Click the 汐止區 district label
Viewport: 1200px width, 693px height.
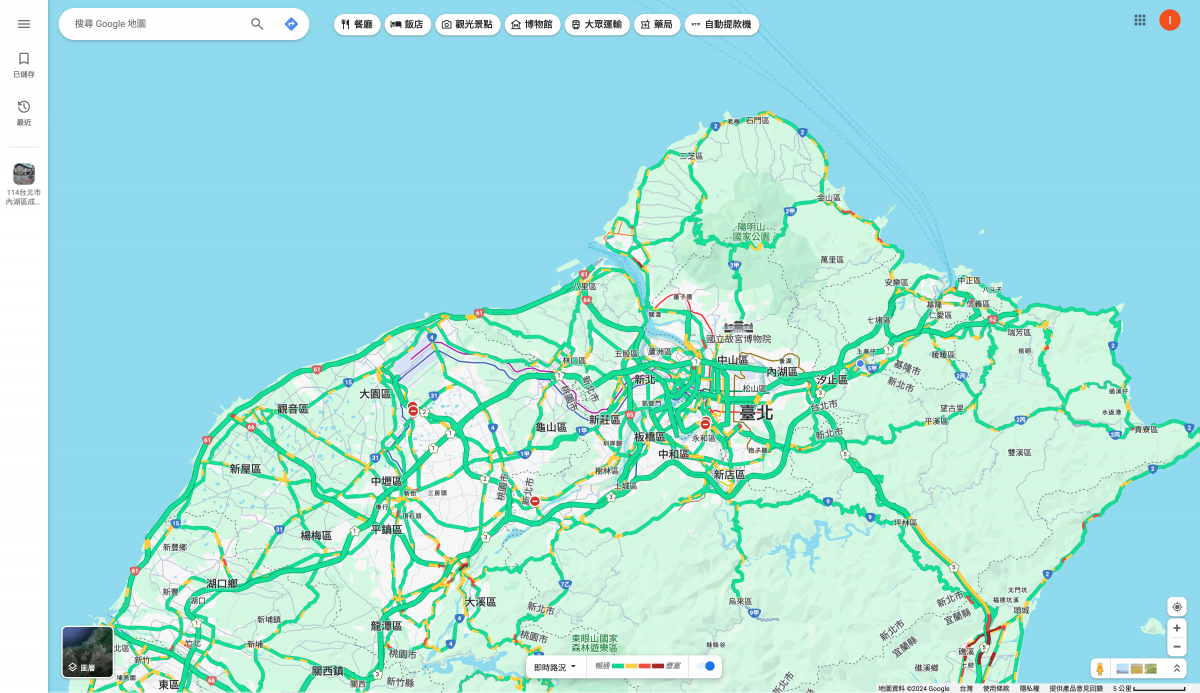click(x=832, y=379)
